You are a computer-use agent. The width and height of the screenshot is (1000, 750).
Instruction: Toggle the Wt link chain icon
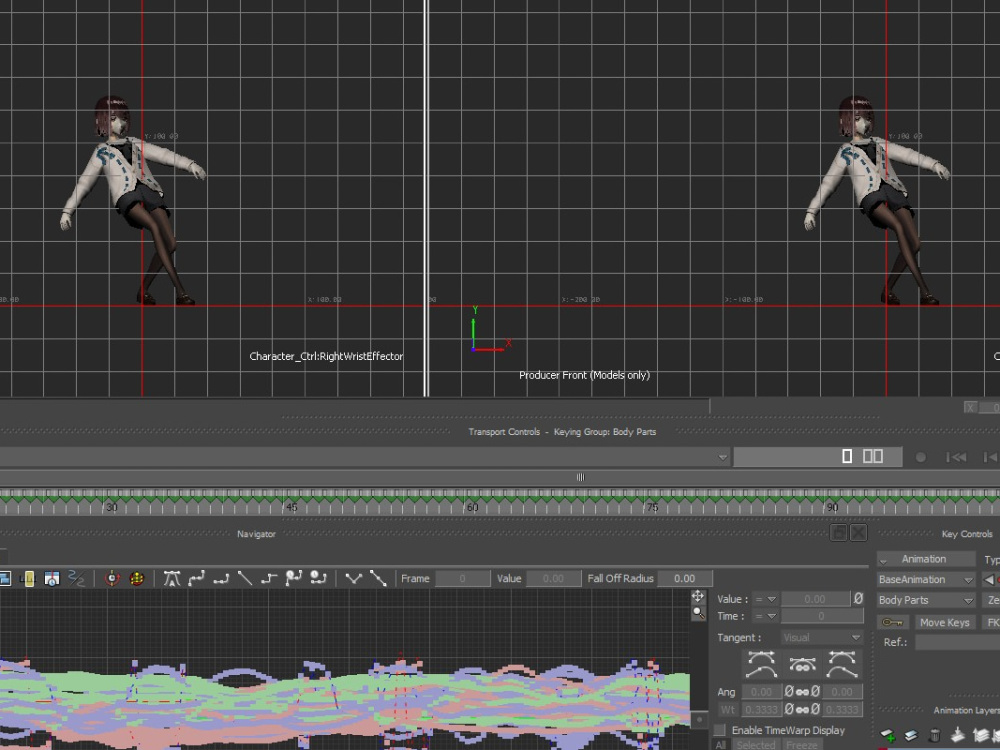802,710
